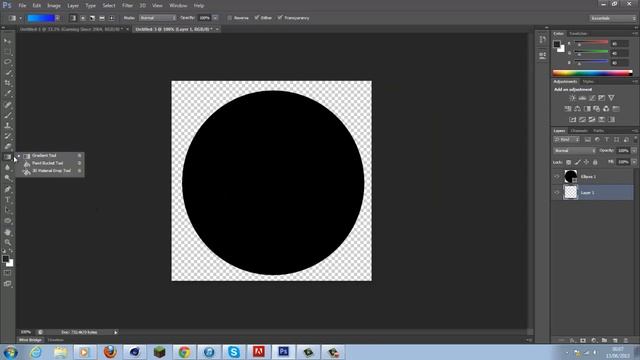Lock transparent pixels in Layers panel
The width and height of the screenshot is (640, 360).
tap(569, 162)
